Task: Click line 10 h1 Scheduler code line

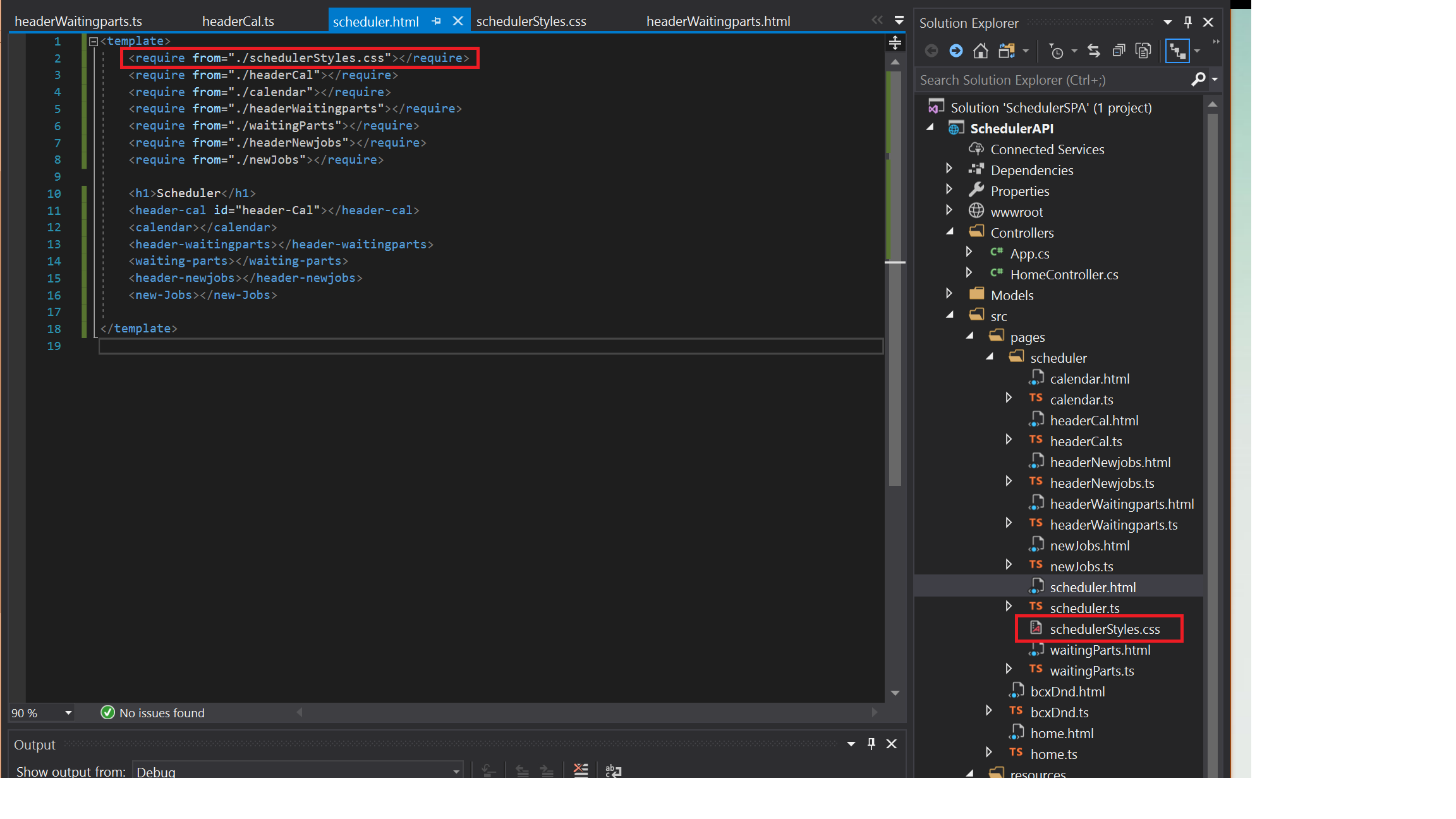Action: (x=192, y=193)
